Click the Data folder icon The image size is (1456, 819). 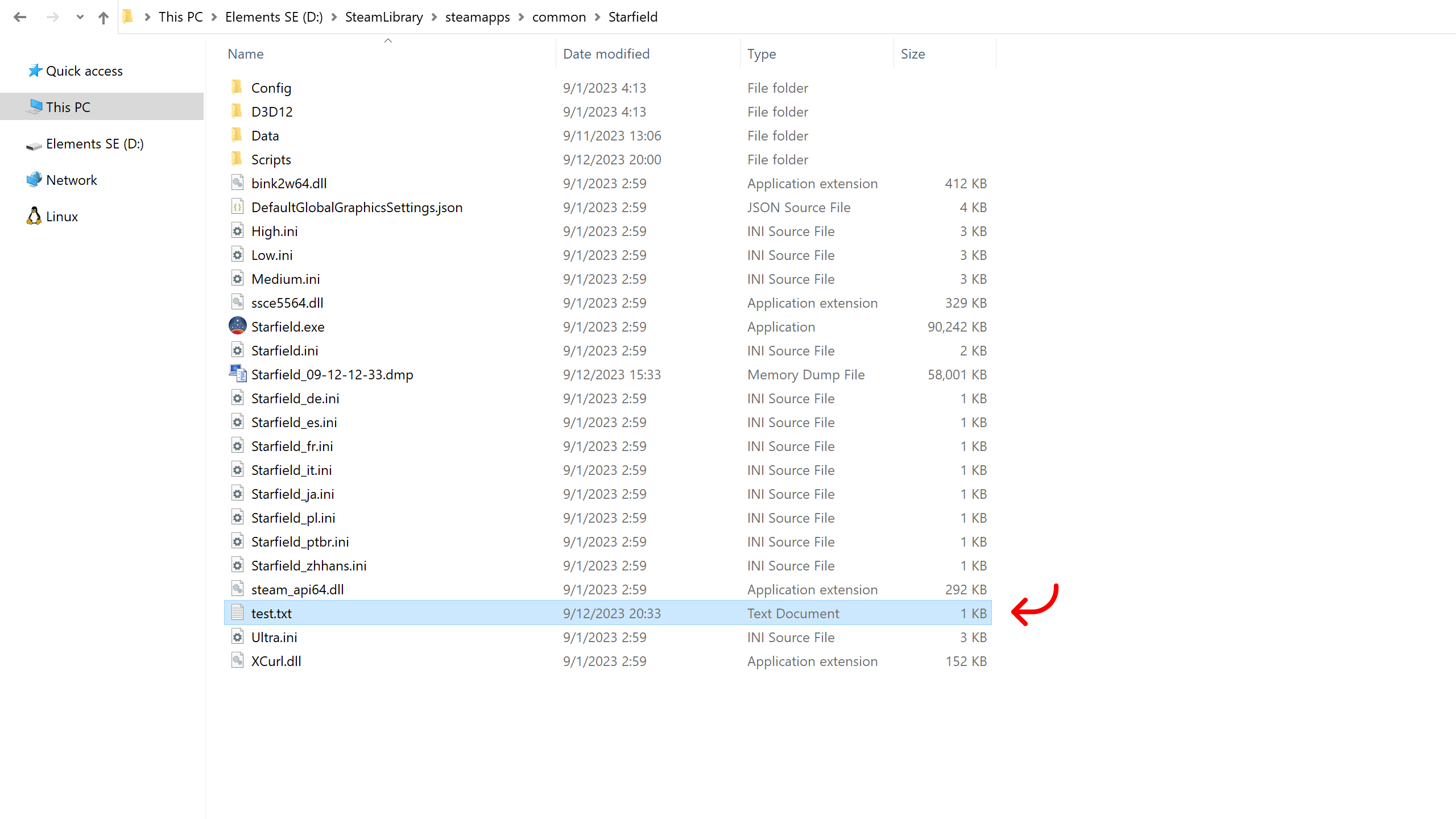click(x=237, y=135)
